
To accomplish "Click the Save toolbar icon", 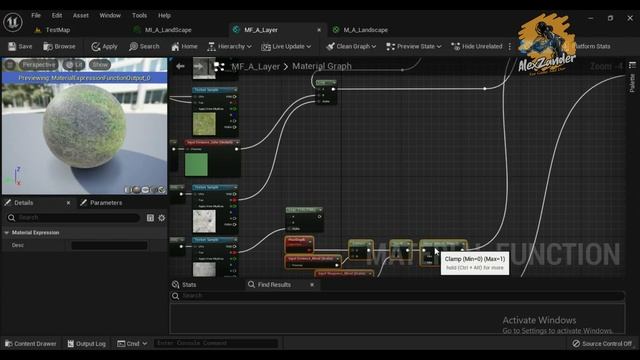I will pos(20,47).
